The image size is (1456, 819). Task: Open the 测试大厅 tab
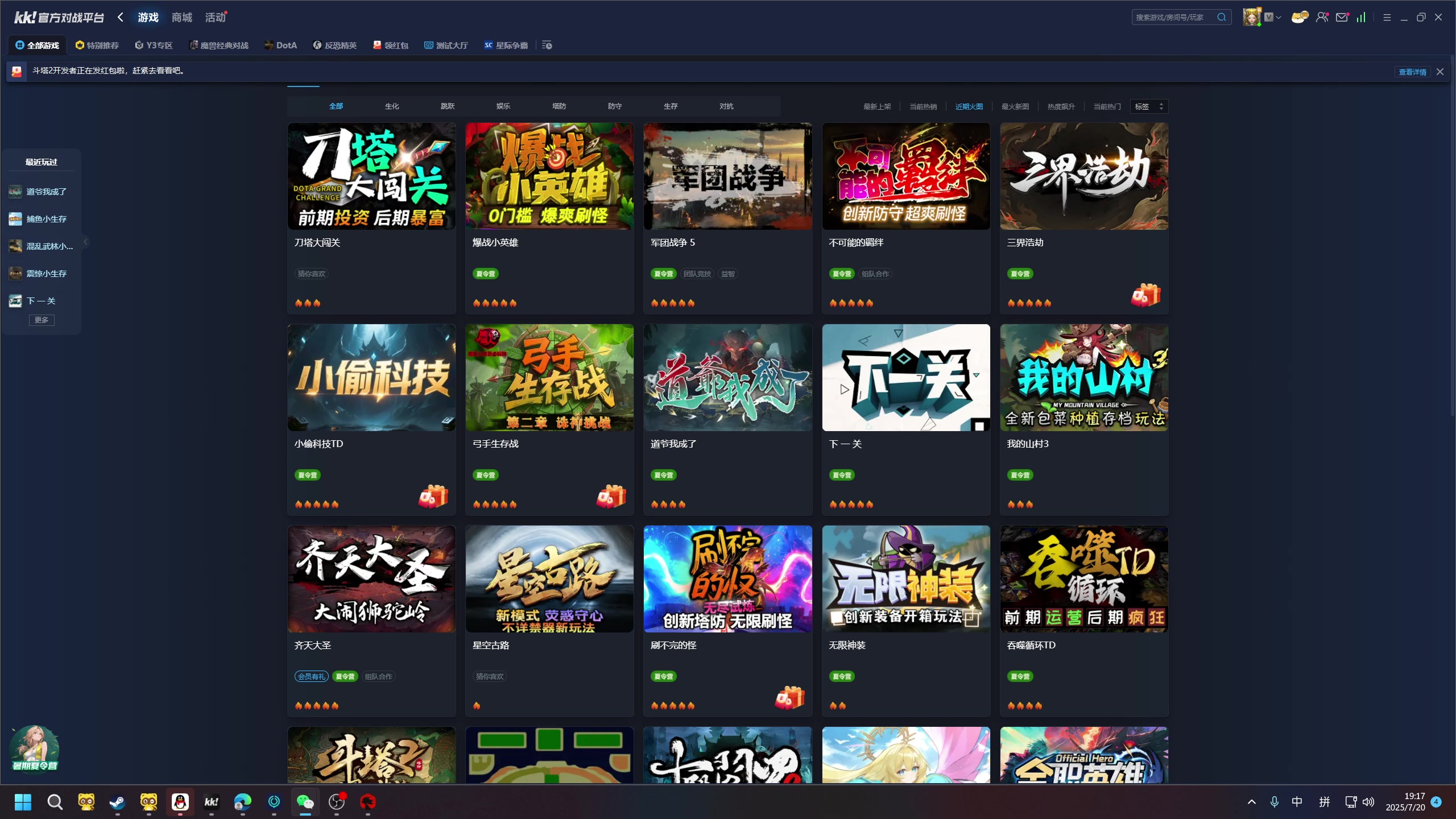446,45
